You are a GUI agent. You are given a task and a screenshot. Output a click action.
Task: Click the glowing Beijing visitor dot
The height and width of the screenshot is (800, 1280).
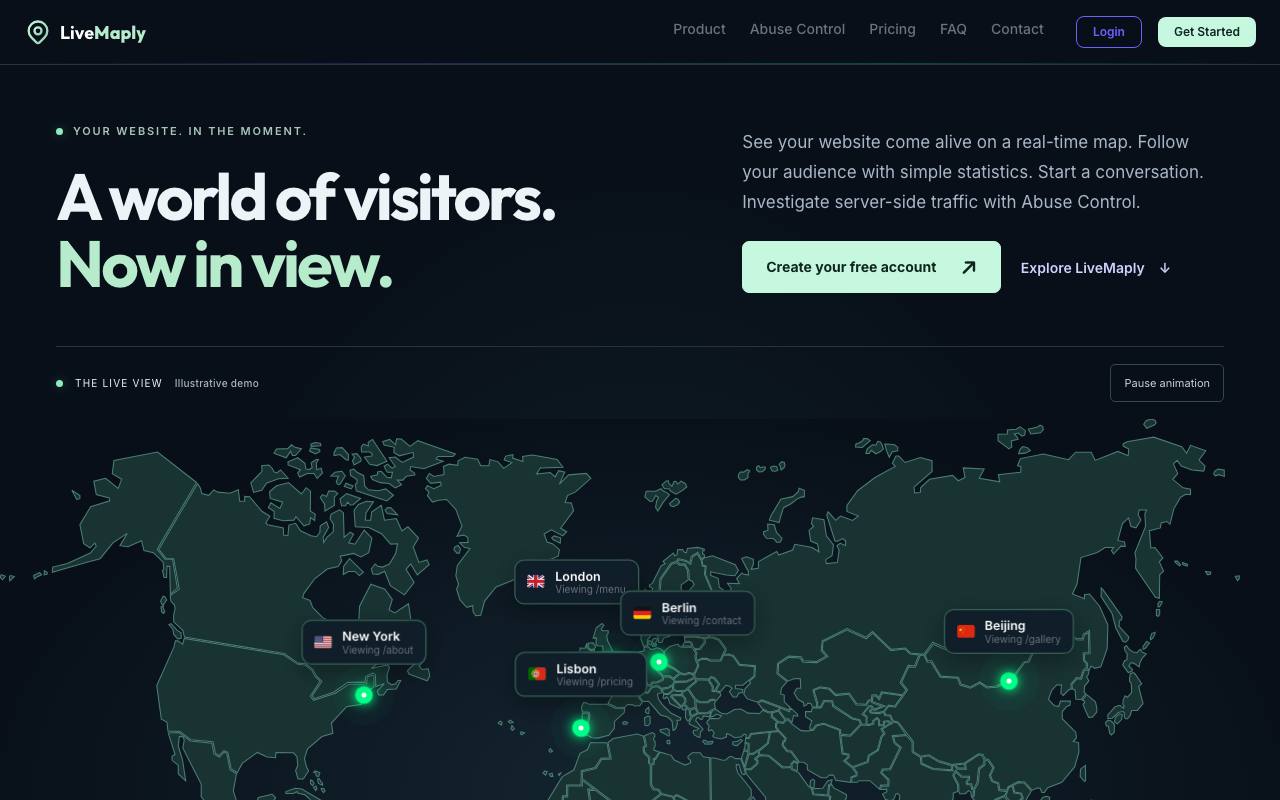tap(1009, 681)
